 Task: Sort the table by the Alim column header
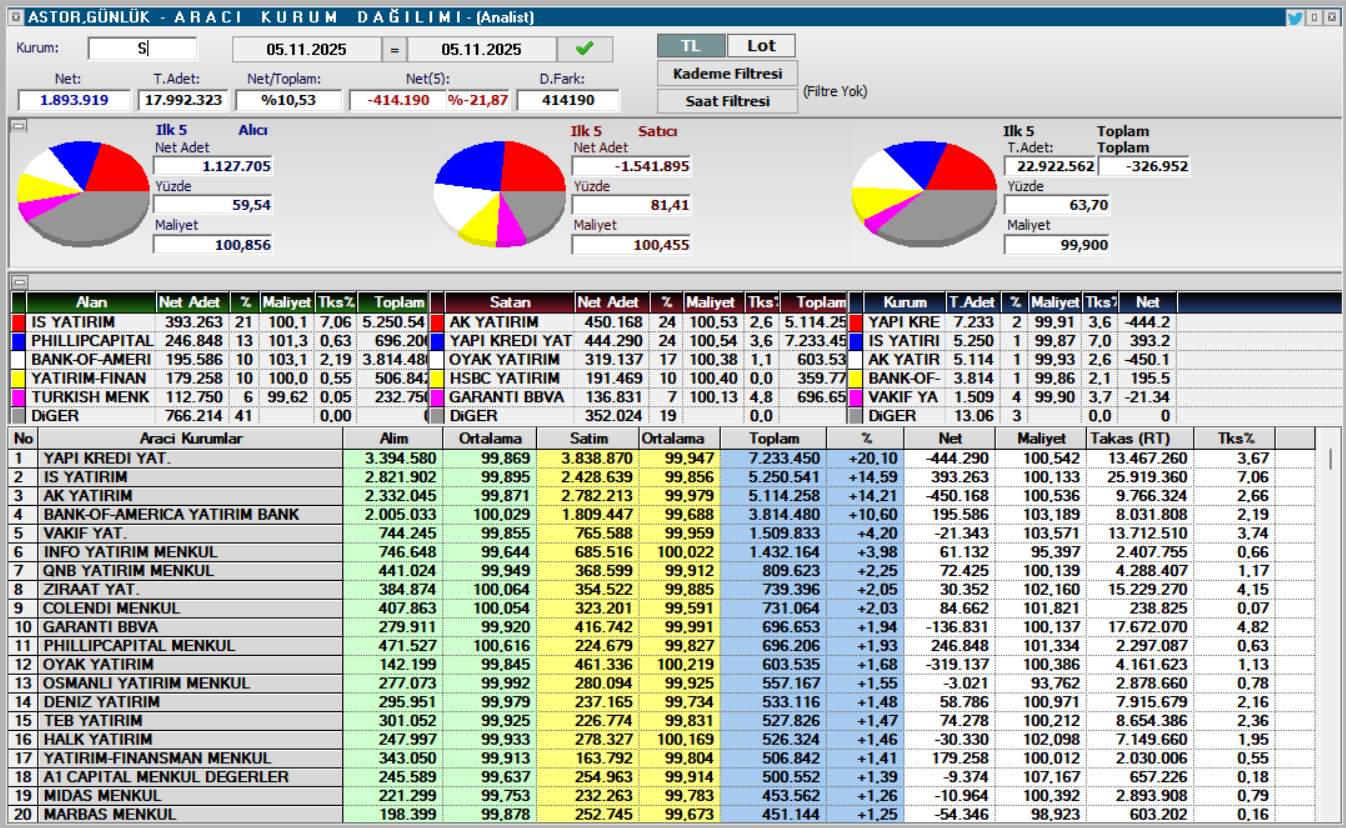click(392, 437)
